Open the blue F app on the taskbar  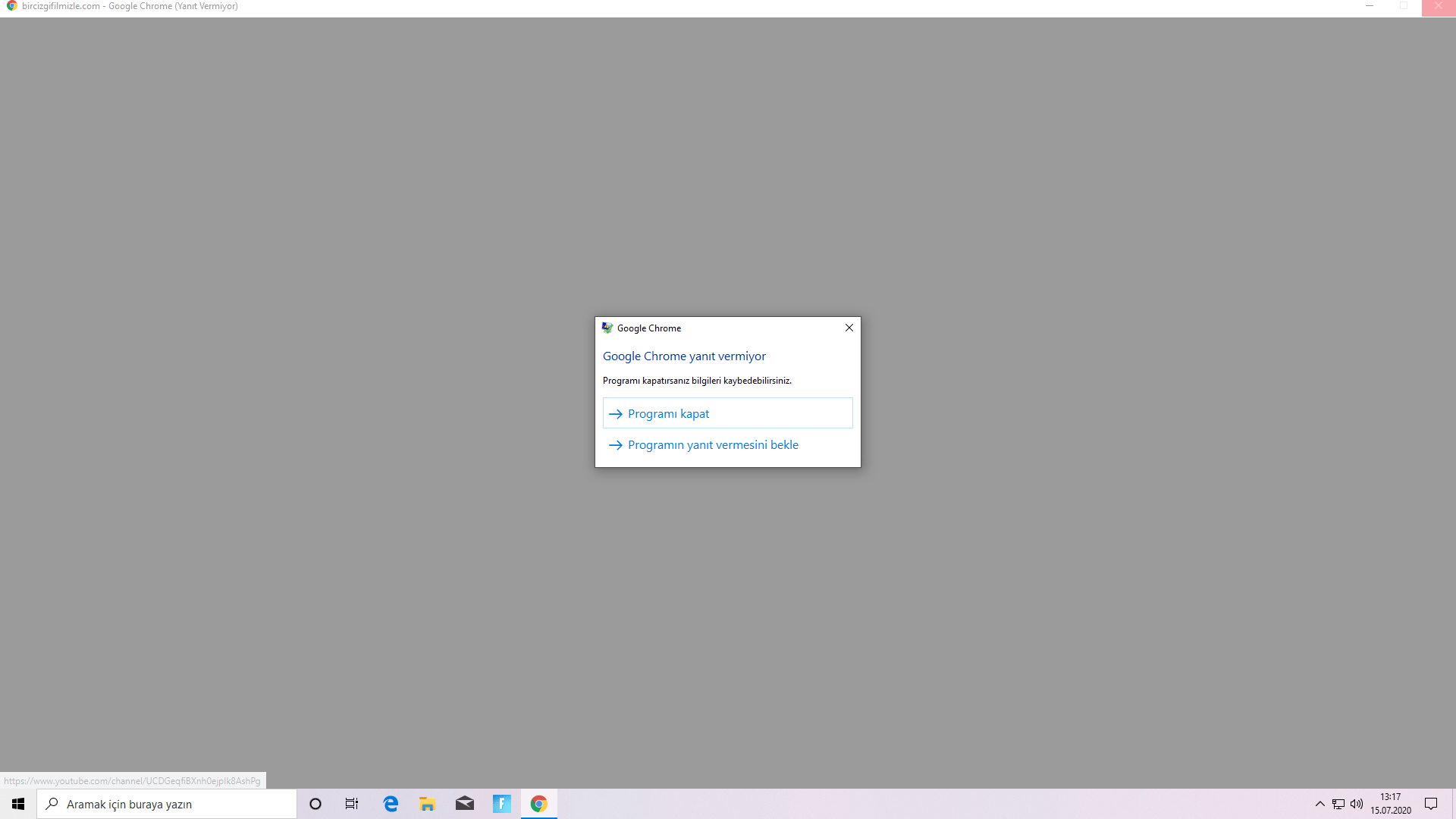pyautogui.click(x=502, y=804)
